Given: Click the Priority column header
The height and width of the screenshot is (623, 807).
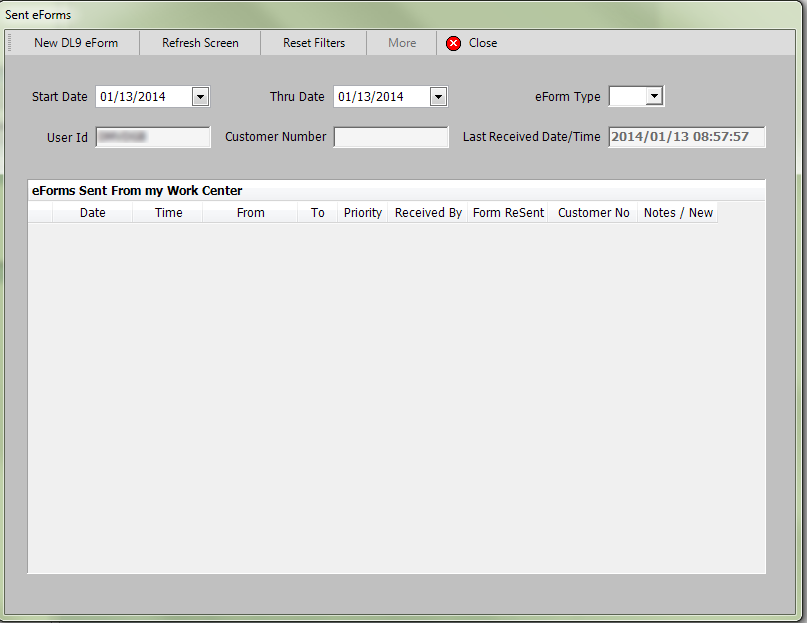Looking at the screenshot, I should (x=362, y=212).
